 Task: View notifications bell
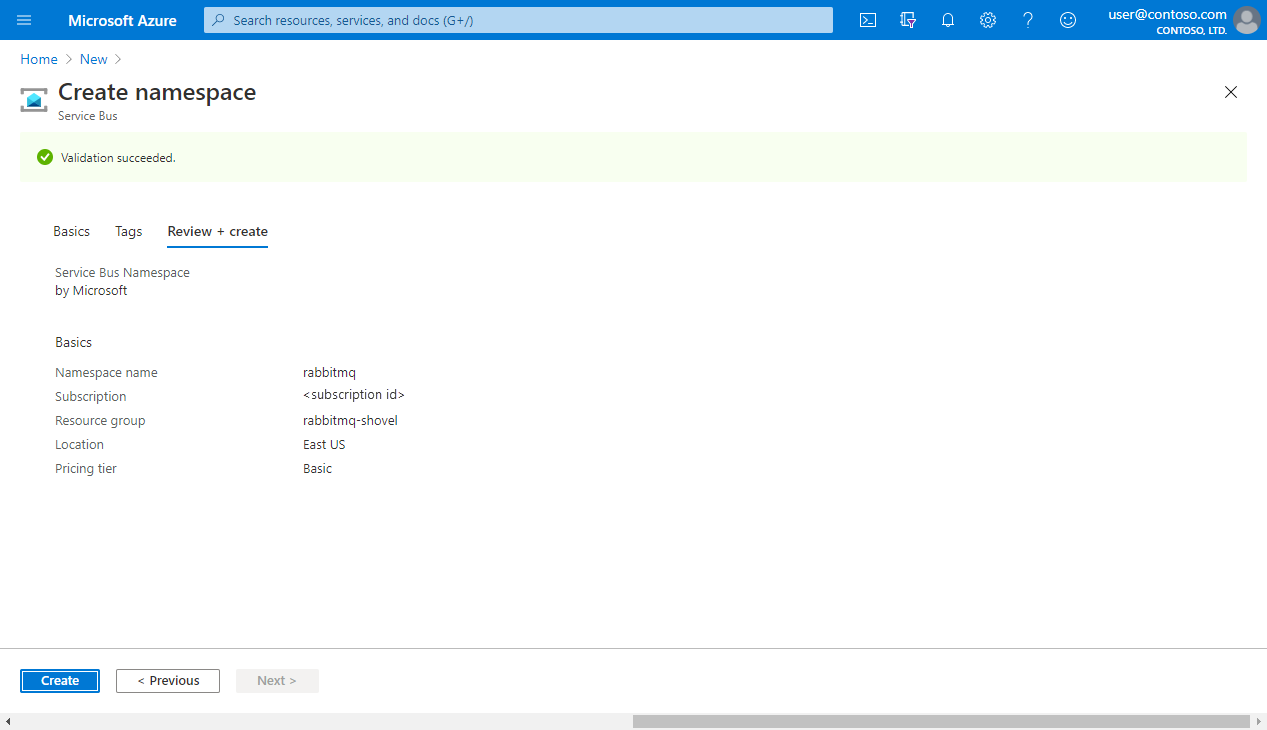coord(947,20)
